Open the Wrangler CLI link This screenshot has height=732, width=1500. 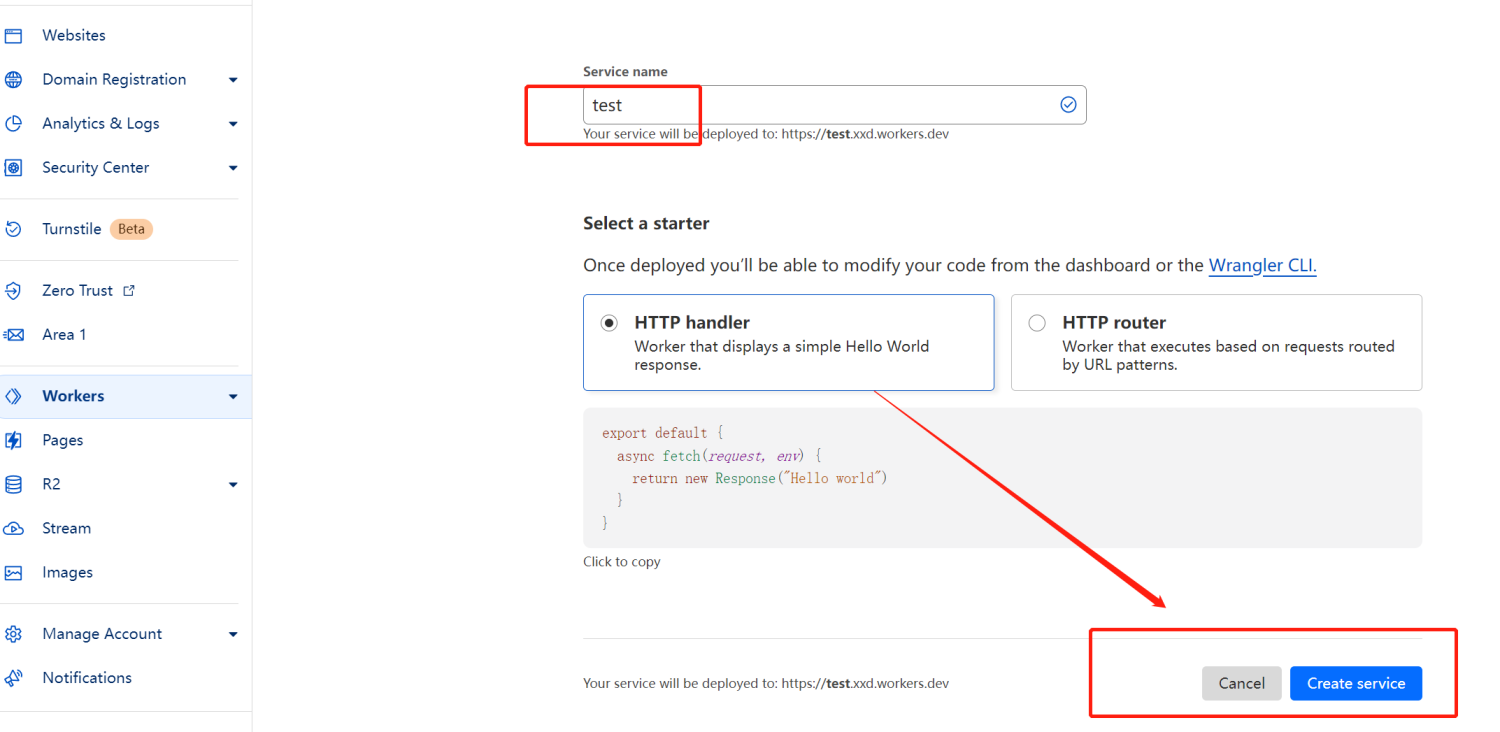pos(1262,266)
